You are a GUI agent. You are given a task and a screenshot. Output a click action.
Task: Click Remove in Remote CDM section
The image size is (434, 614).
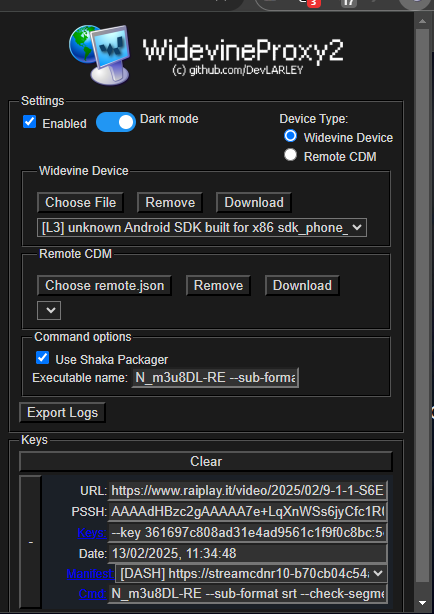click(x=218, y=285)
